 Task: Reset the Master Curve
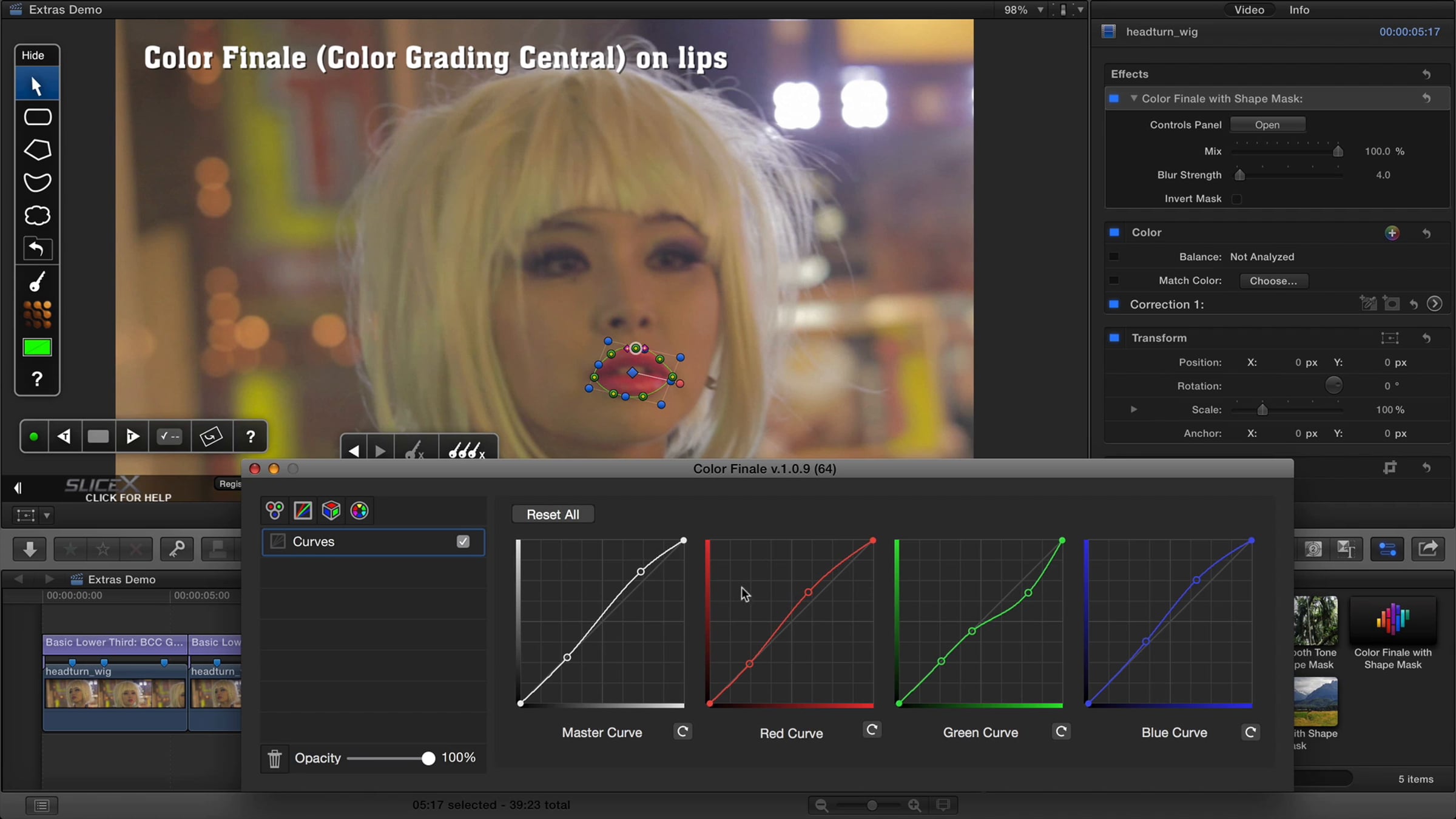pyautogui.click(x=682, y=731)
